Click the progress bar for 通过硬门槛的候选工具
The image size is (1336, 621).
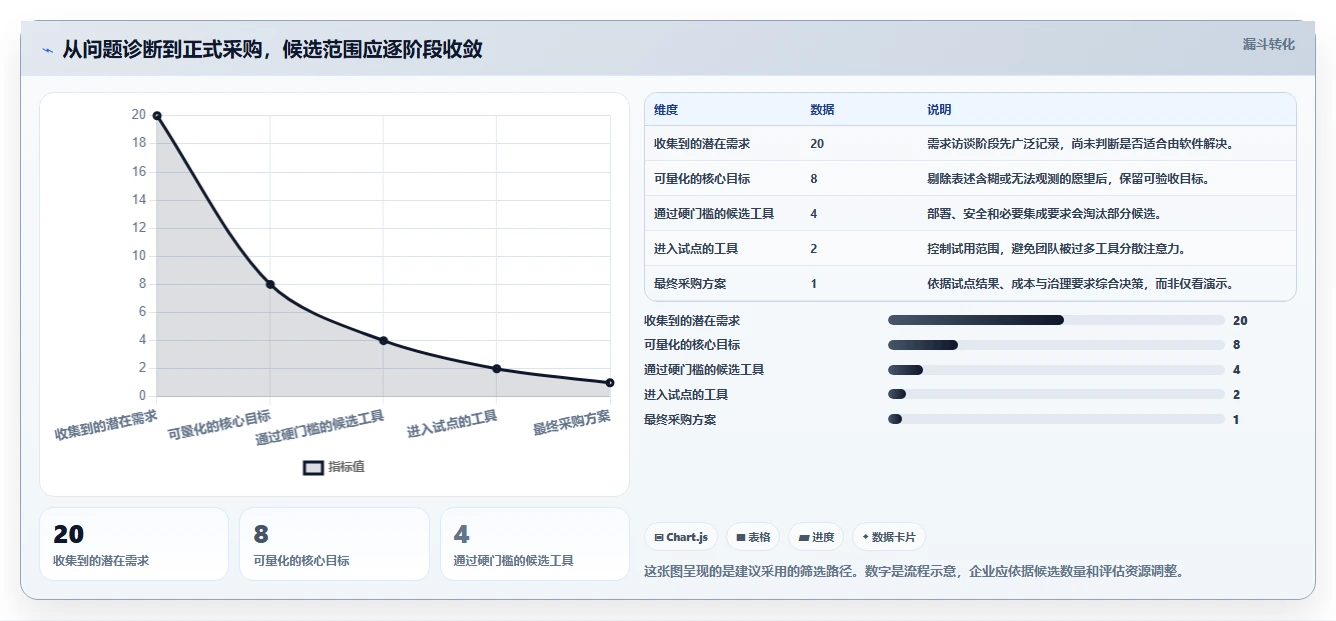pos(1056,370)
